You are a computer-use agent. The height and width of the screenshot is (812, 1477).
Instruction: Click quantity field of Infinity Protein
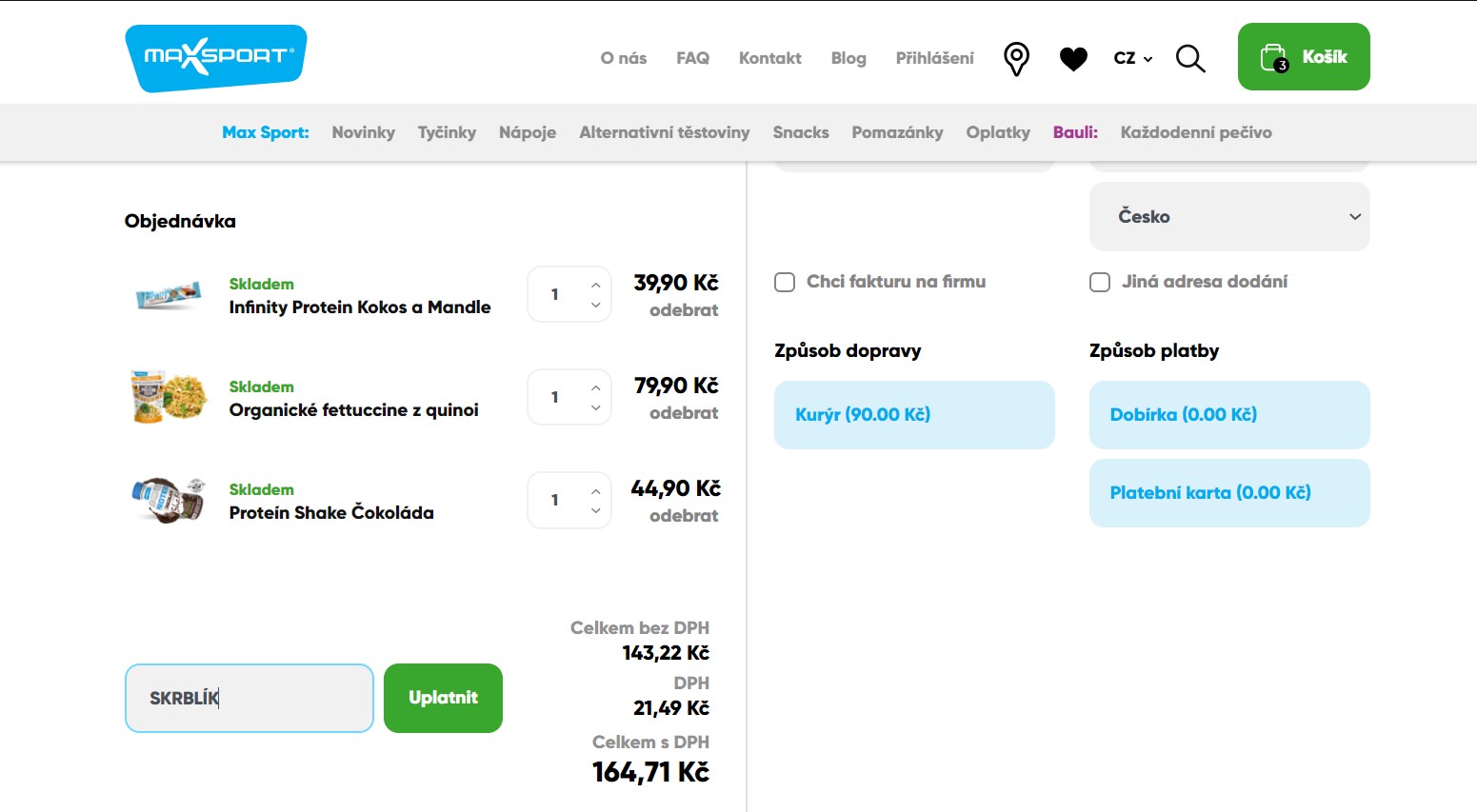555,294
